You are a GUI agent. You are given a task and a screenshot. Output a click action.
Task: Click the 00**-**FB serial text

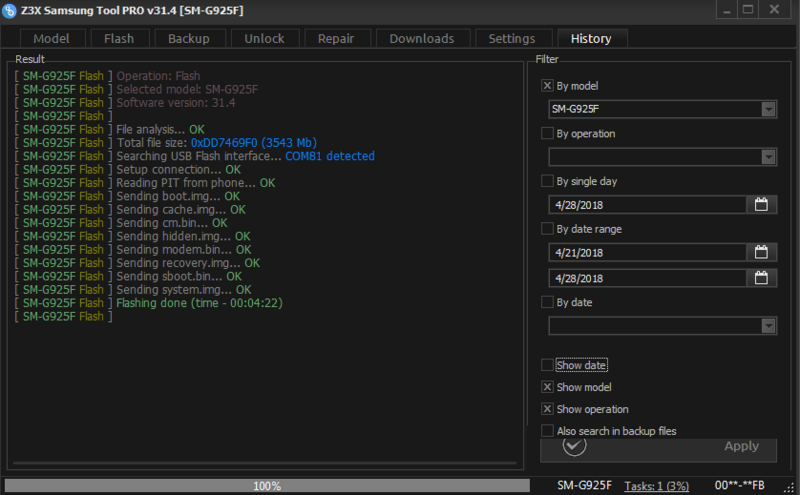tap(739, 485)
